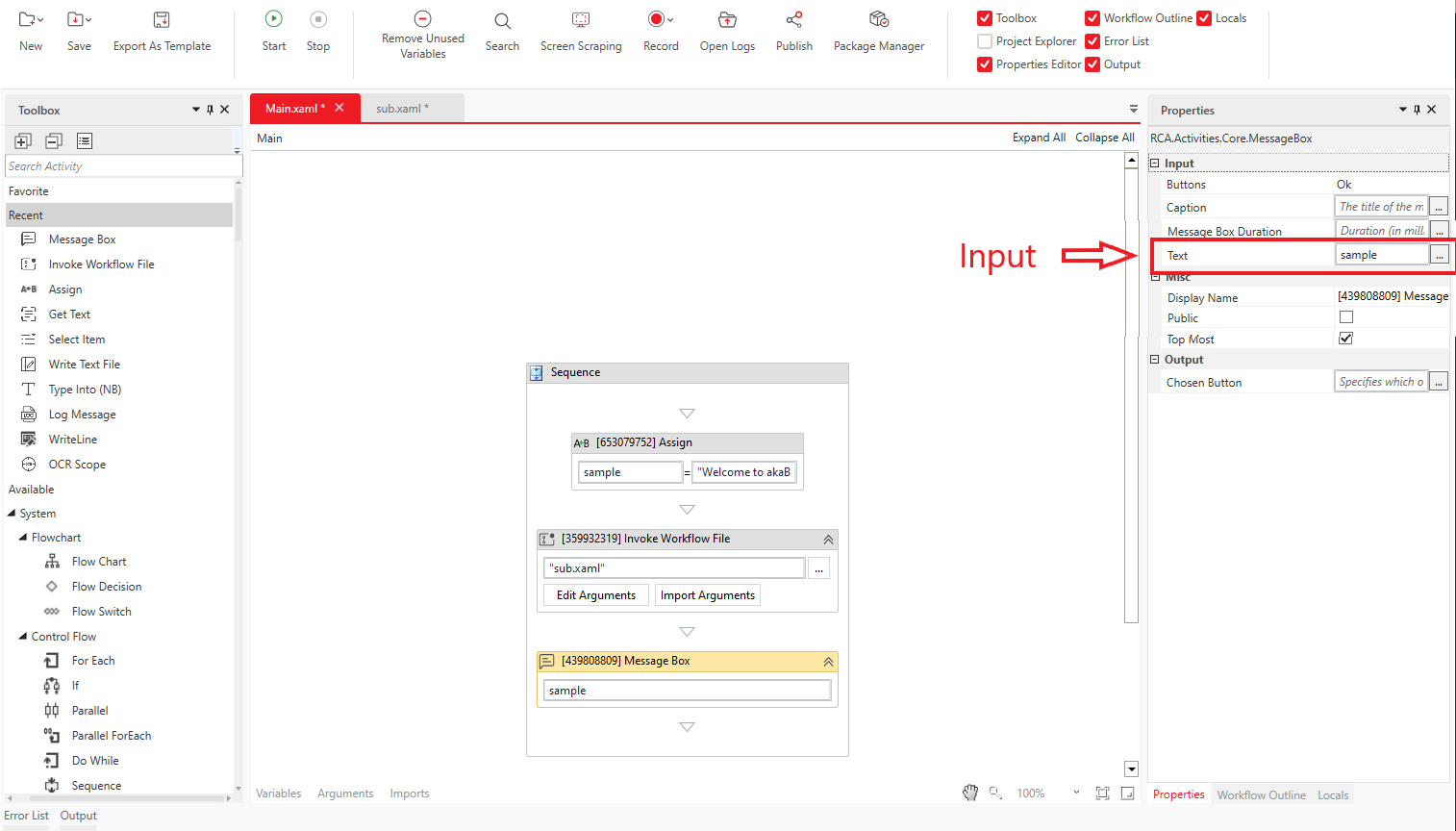
Task: Click the Publish icon
Action: (x=794, y=19)
